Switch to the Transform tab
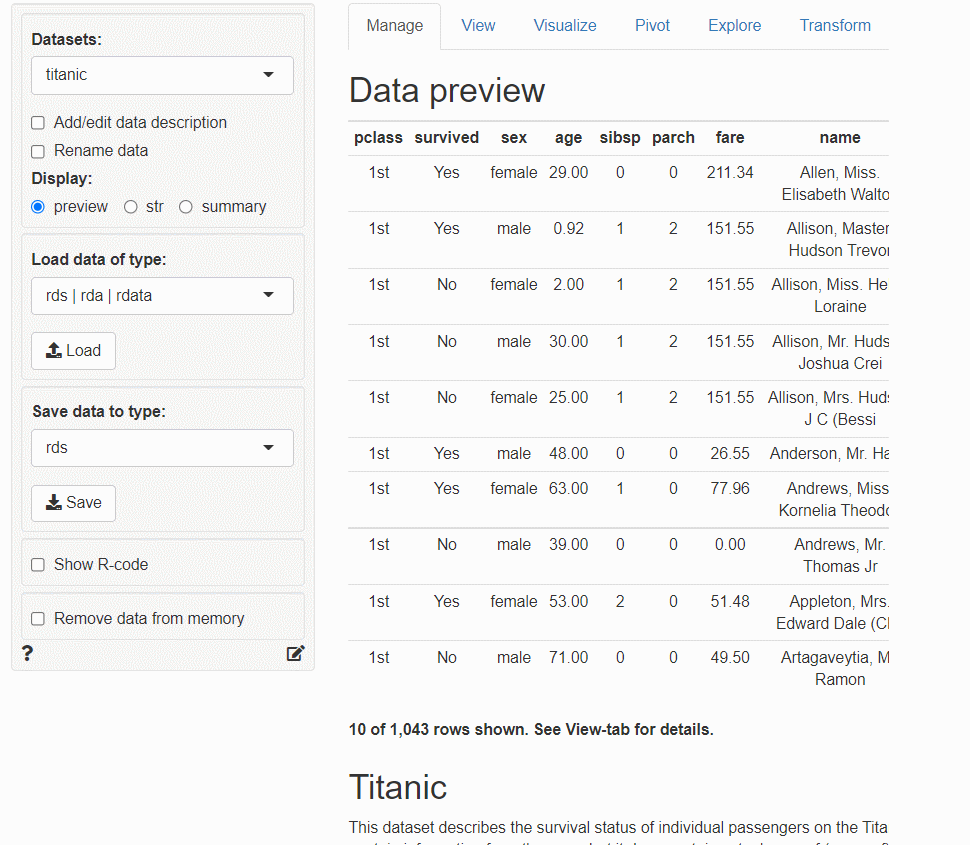 (x=834, y=26)
